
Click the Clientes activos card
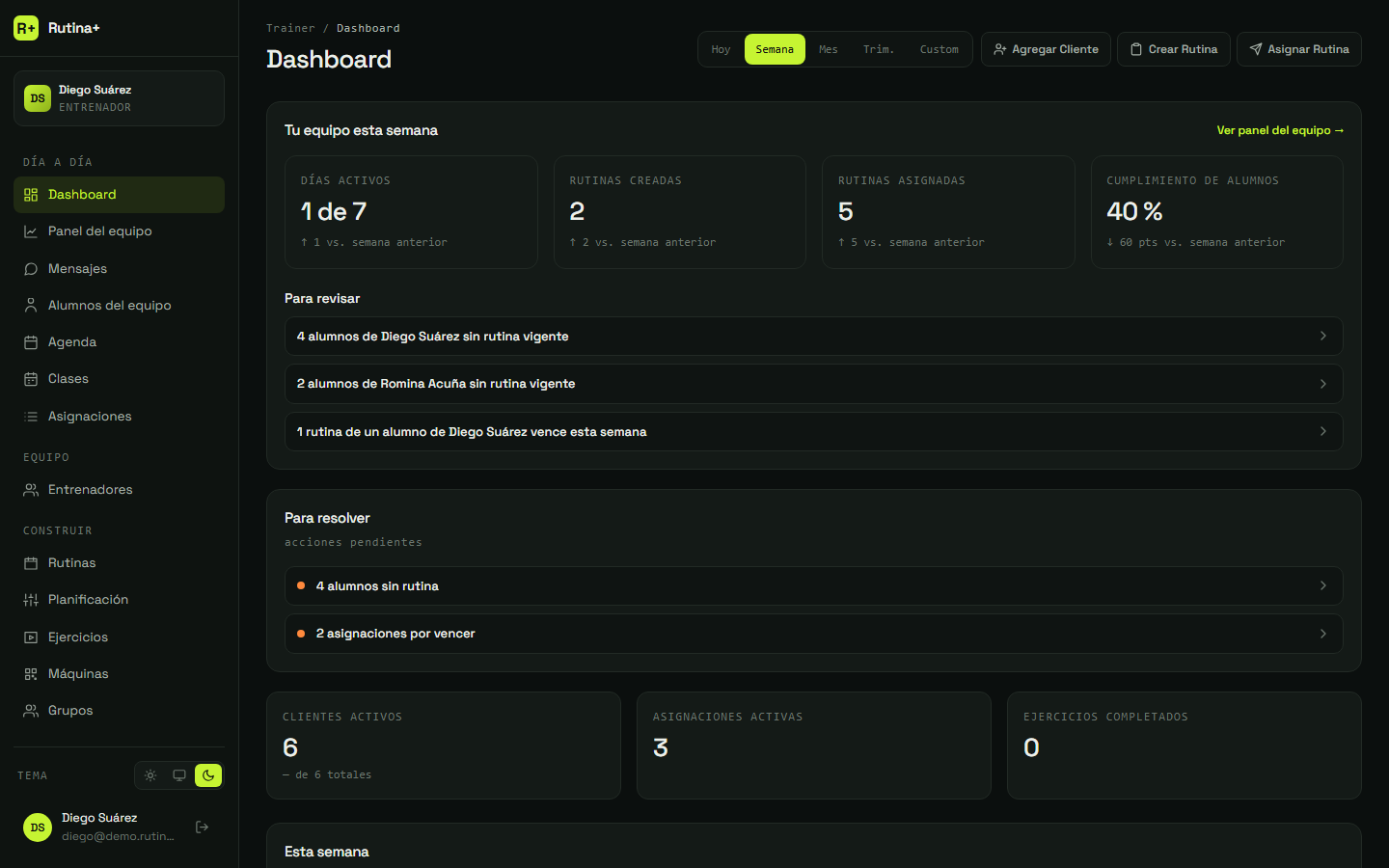[444, 746]
